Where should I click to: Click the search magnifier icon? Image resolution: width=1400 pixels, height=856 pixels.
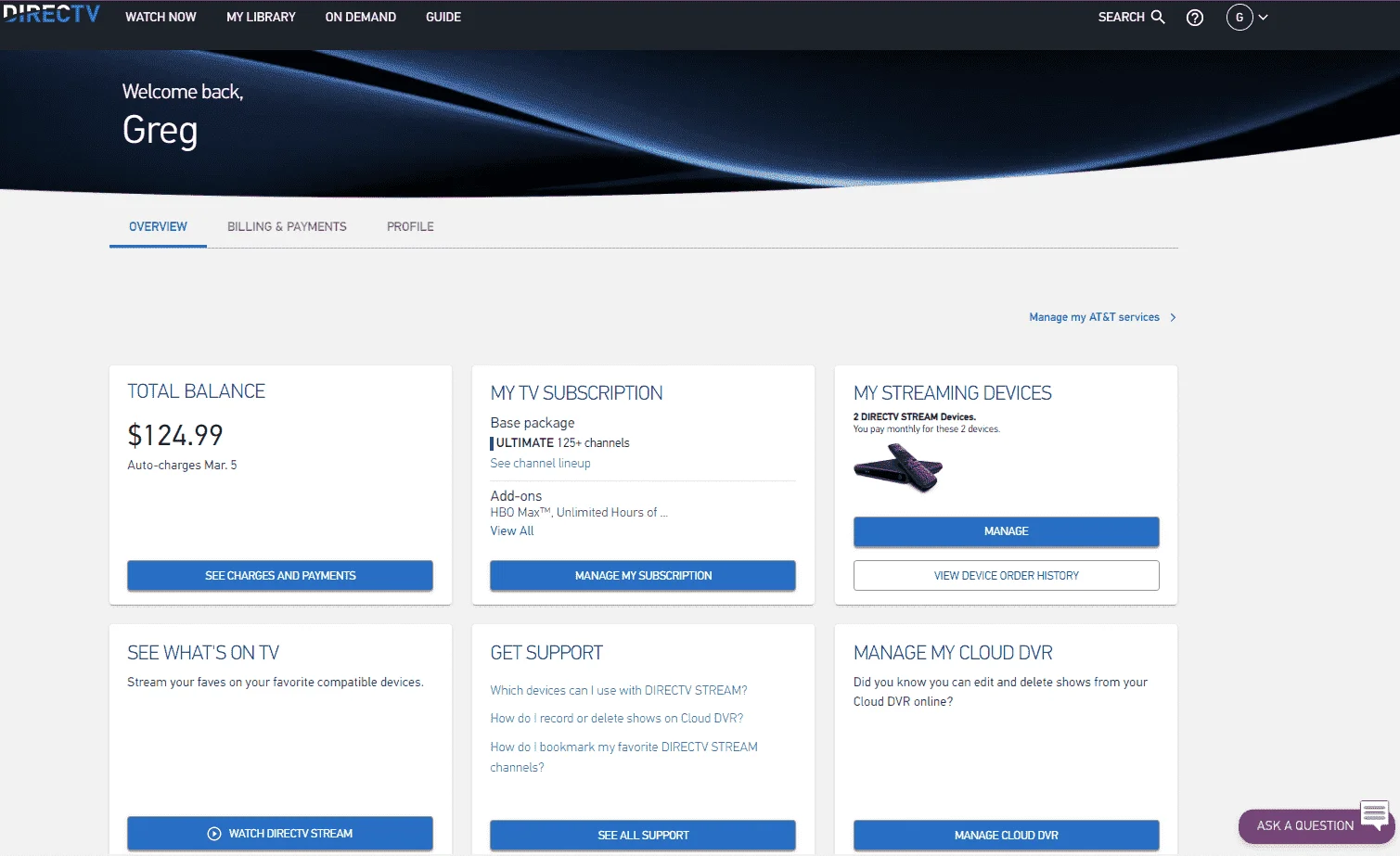(1158, 17)
